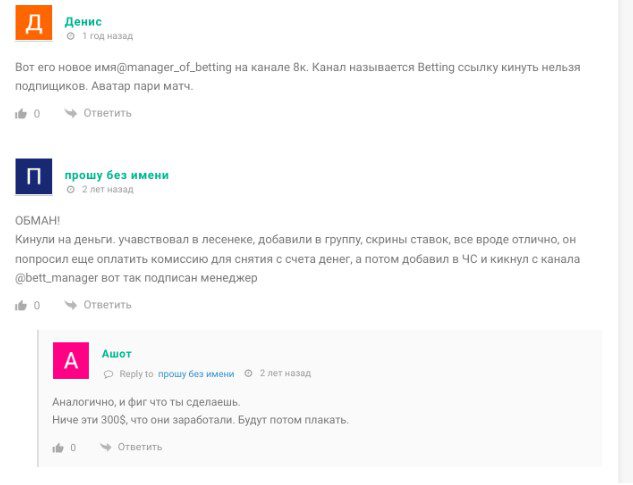Viewport: 633px width, 485px height.
Task: Click Денис's orange avatar
Action: (33, 22)
